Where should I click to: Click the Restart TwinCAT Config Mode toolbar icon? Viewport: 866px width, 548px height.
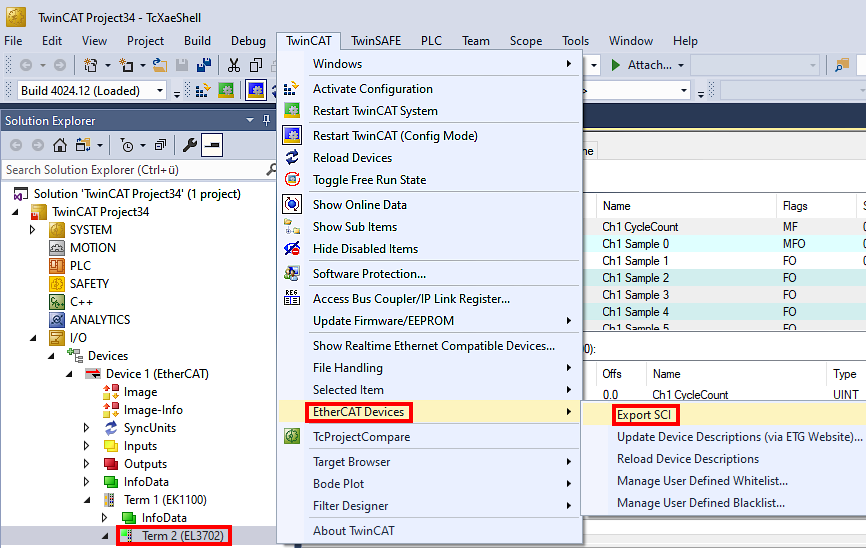255,91
